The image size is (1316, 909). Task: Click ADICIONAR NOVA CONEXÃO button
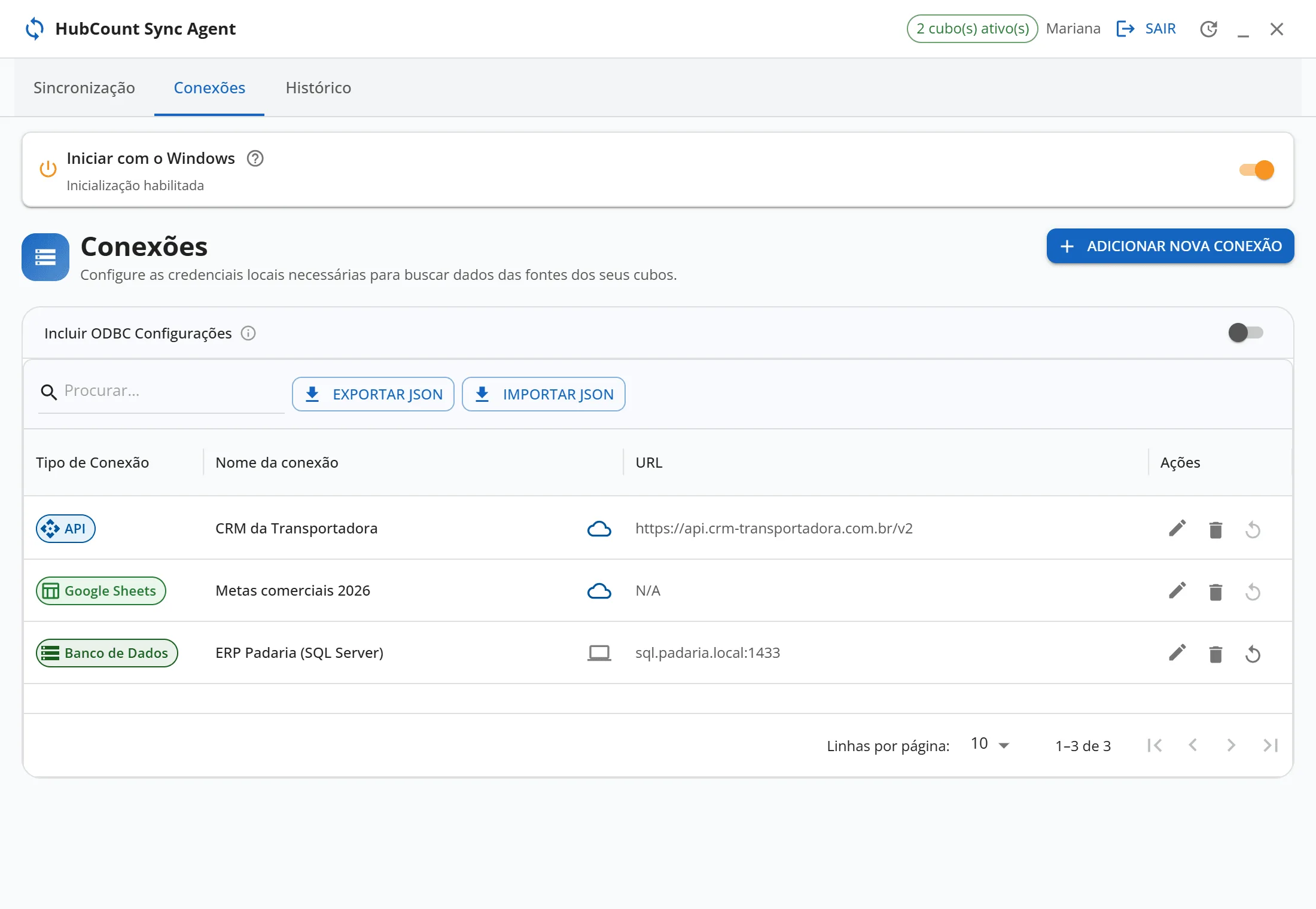coord(1171,246)
